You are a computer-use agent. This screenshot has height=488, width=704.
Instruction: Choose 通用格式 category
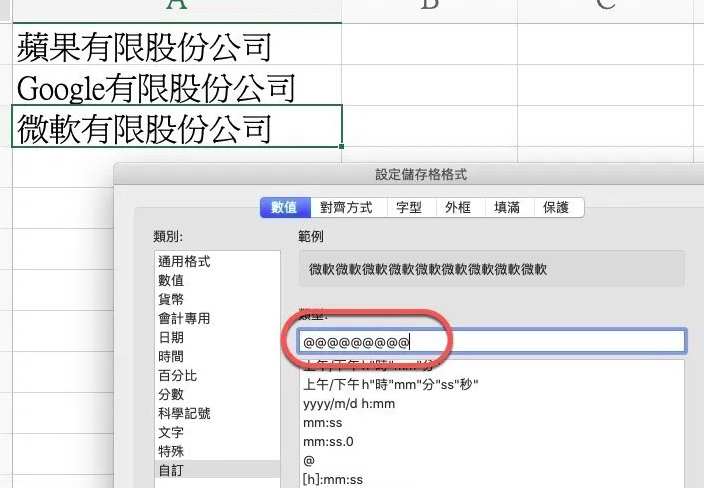coord(217,261)
